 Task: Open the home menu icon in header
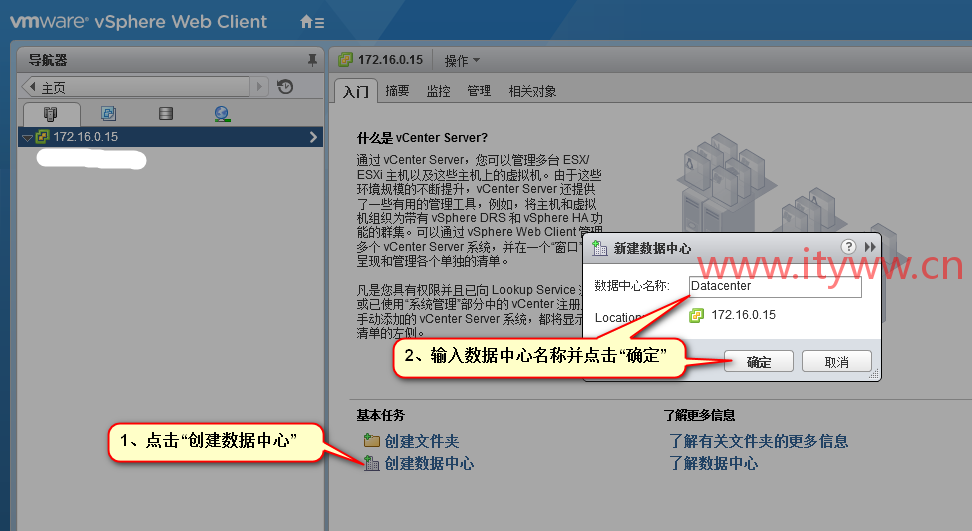click(312, 22)
